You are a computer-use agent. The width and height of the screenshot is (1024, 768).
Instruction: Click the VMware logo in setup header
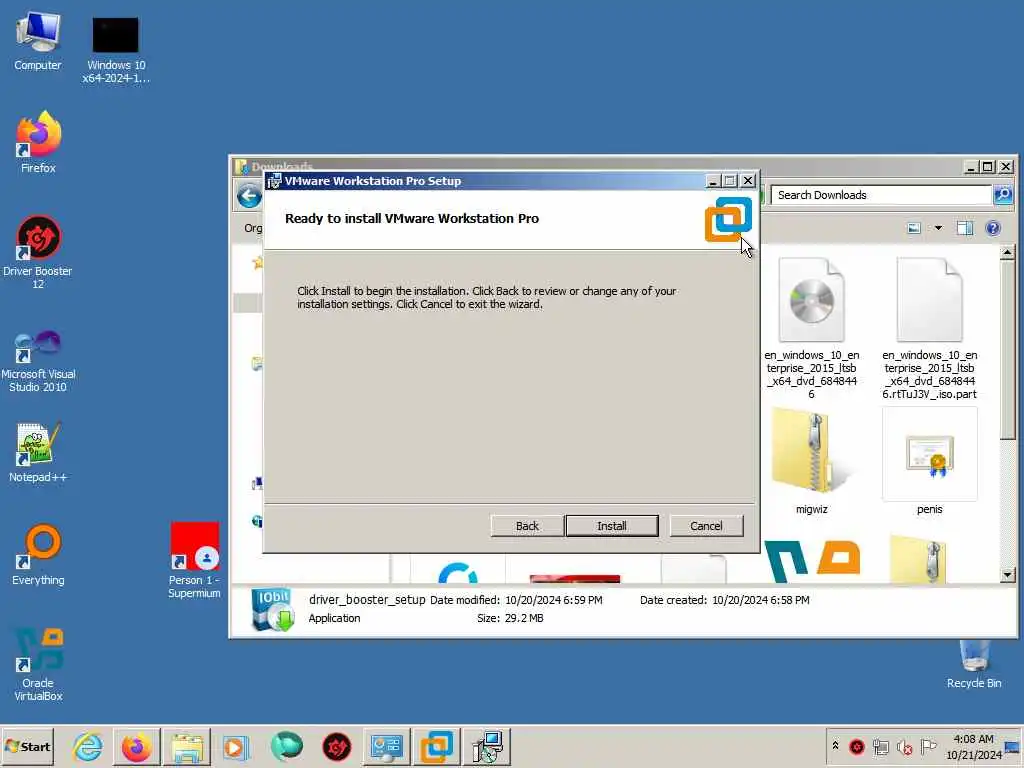click(728, 219)
